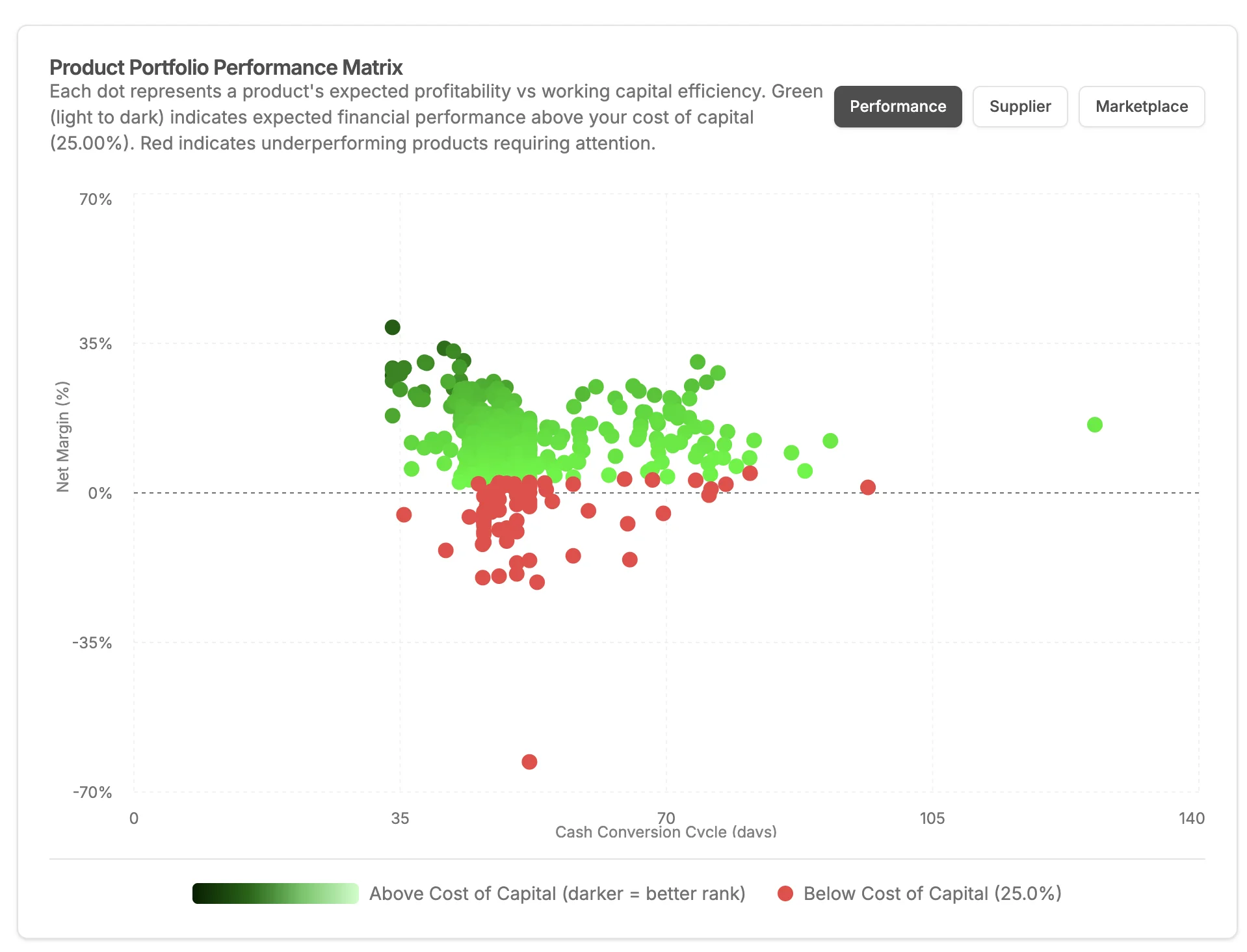The width and height of the screenshot is (1247, 952).
Task: Click the green gradient legend swatch
Action: tap(275, 893)
